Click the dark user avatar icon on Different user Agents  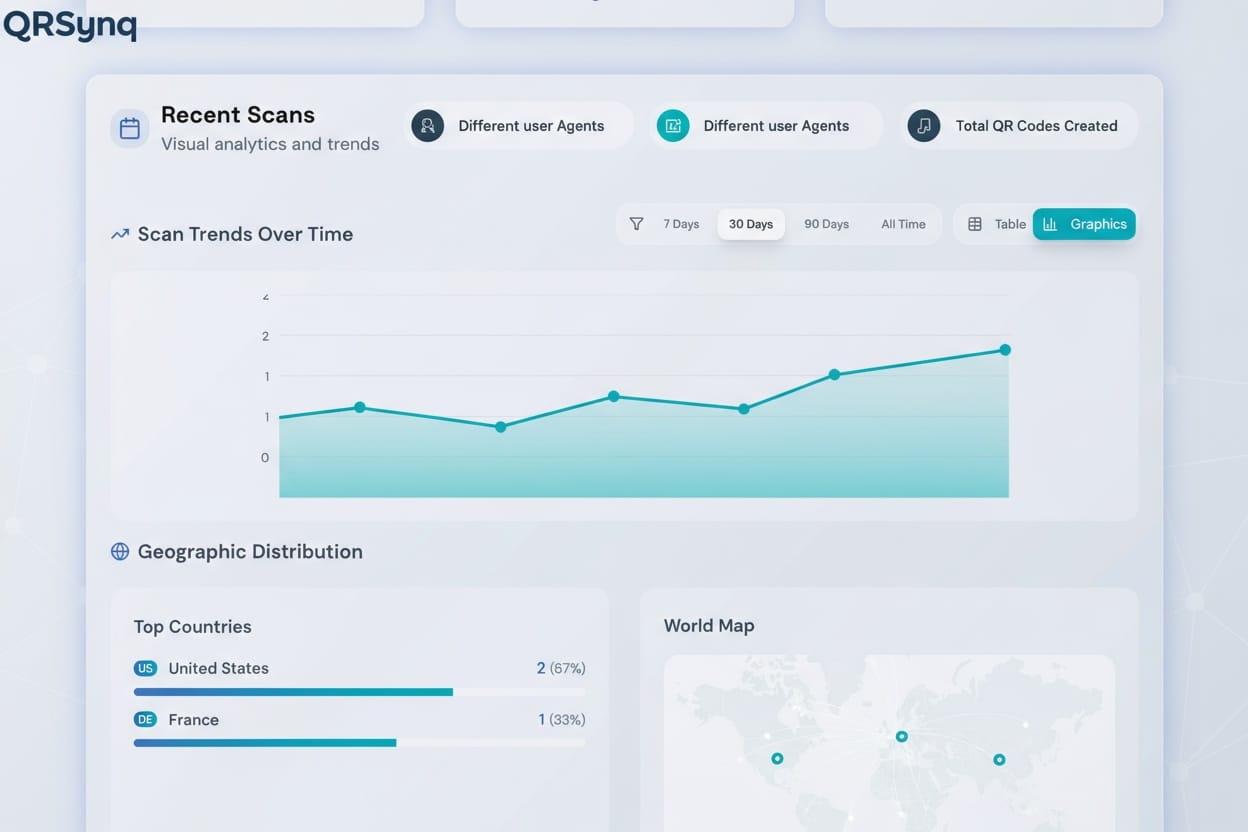[x=427, y=126]
